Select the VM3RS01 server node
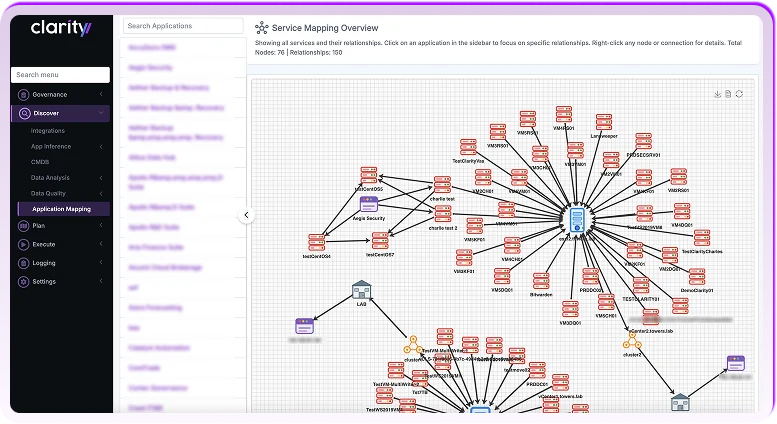 498,132
